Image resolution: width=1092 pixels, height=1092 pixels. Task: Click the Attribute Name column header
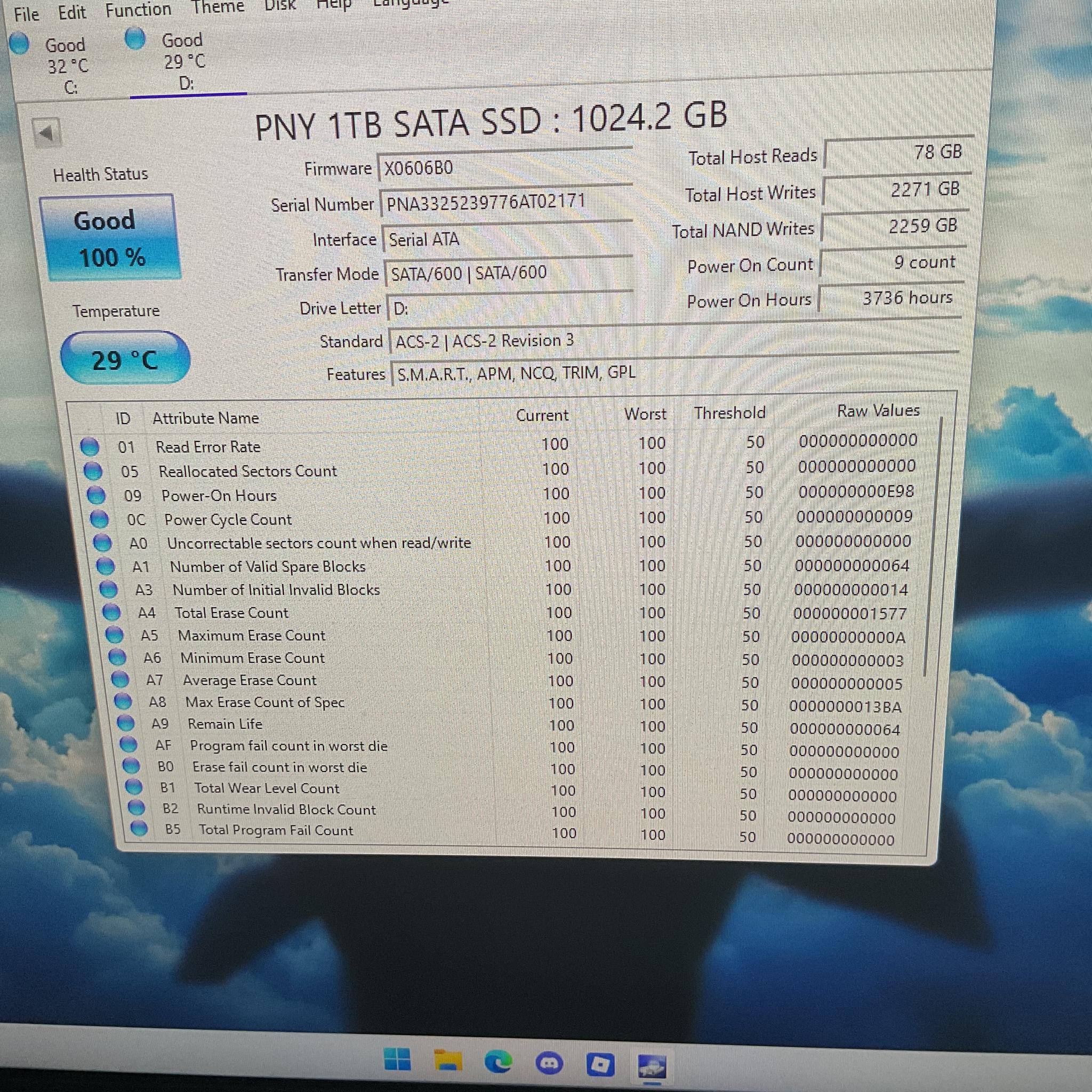pyautogui.click(x=206, y=418)
